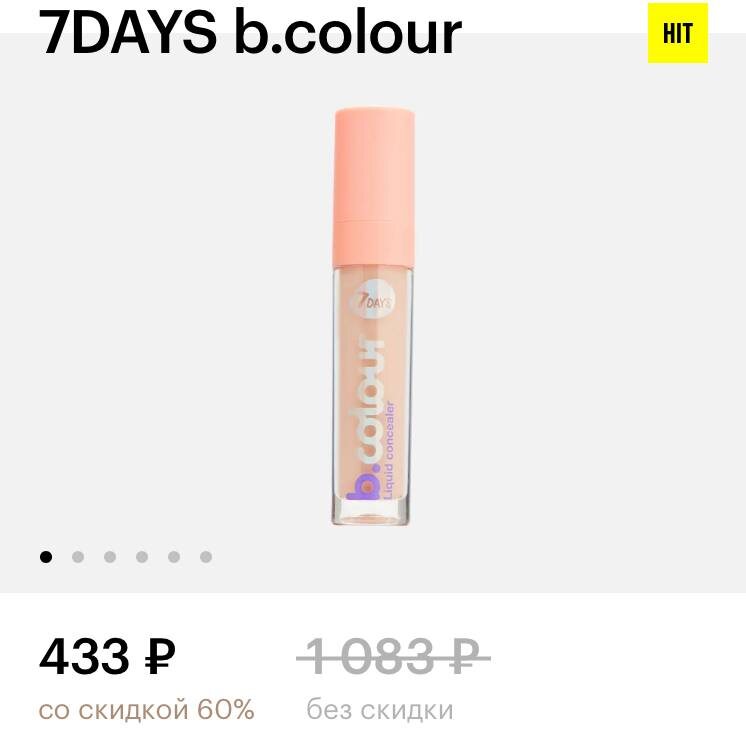This screenshot has width=746, height=731.
Task: Select the last gallery dot
Action: [x=206, y=557]
